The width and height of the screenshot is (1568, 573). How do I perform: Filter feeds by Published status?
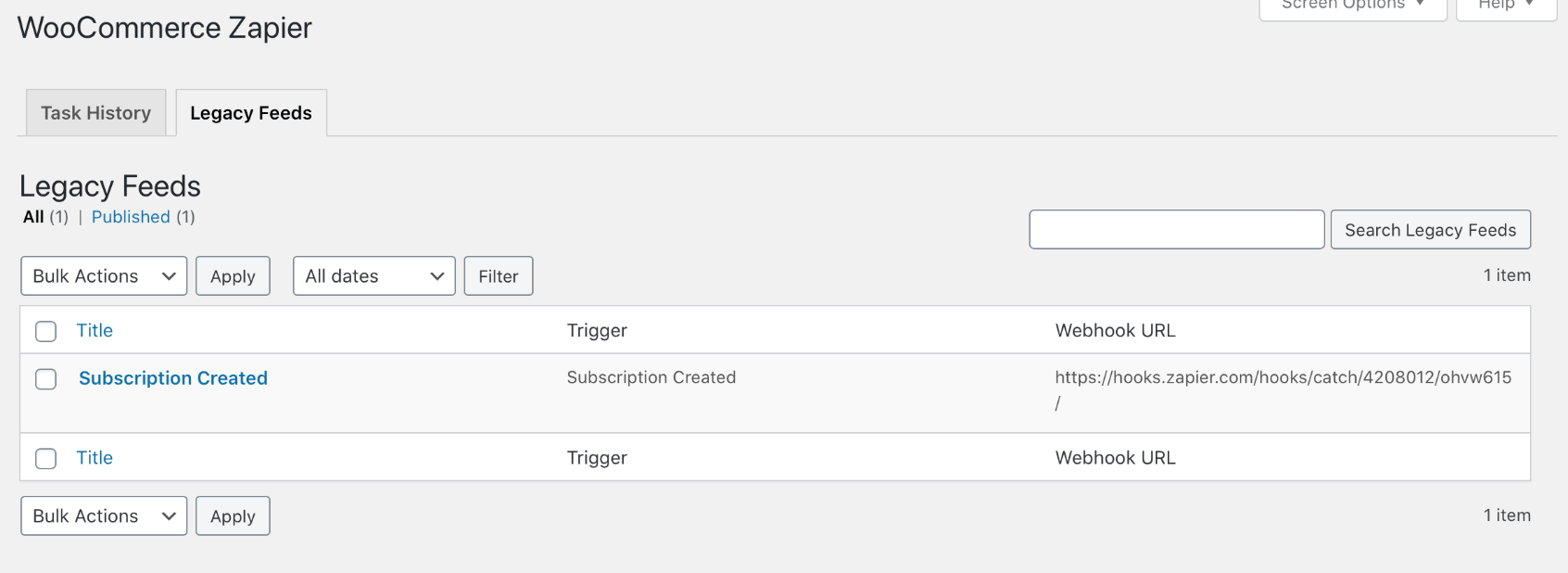(x=131, y=217)
